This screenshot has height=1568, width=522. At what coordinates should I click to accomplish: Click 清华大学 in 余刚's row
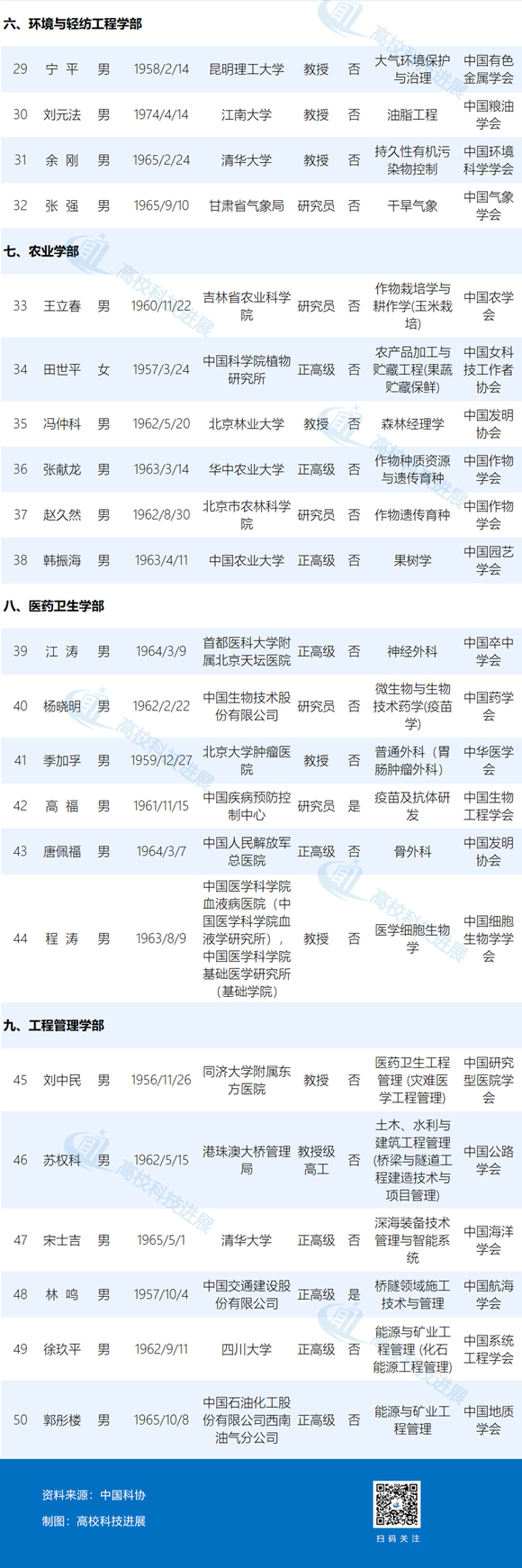pos(247,160)
